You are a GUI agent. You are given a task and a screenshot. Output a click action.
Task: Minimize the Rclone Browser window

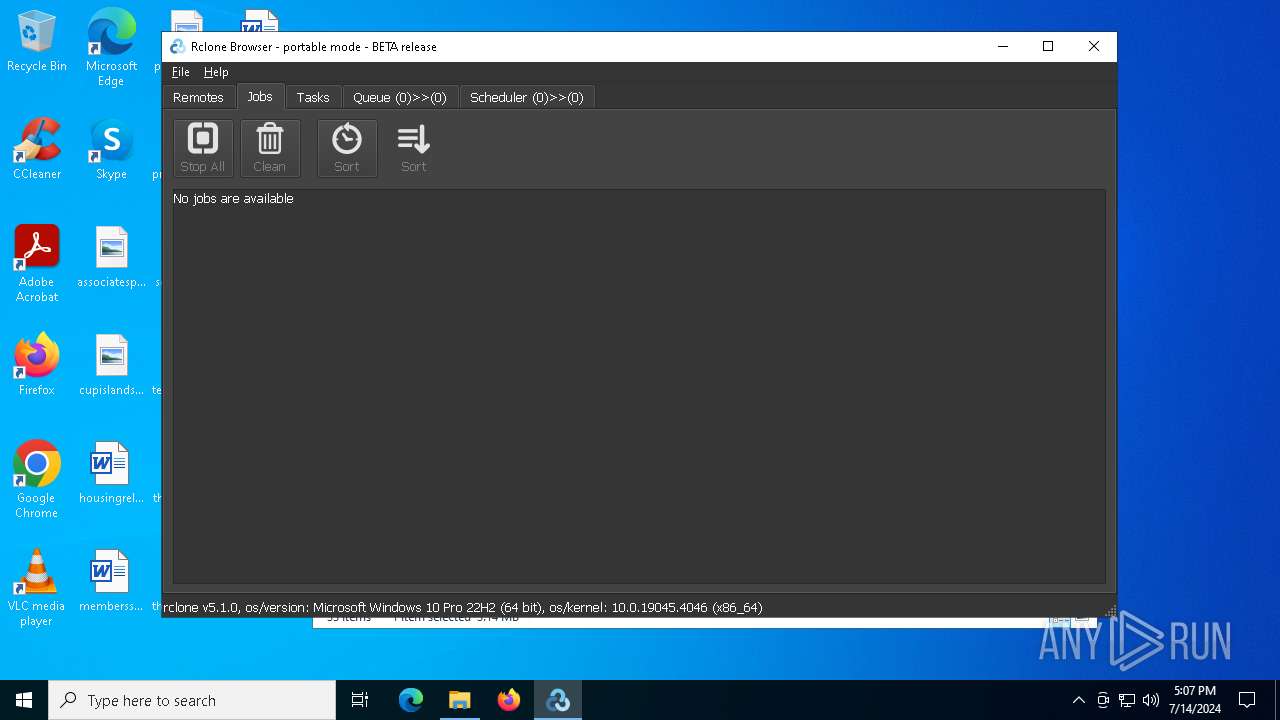(1003, 47)
